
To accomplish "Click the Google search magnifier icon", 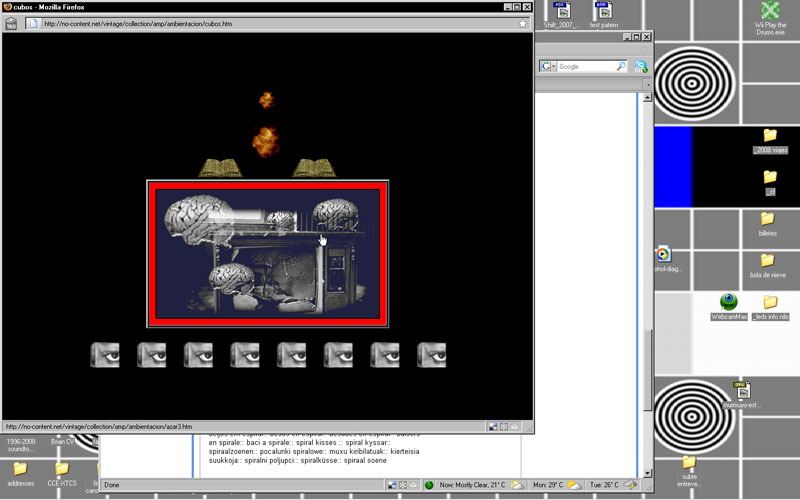I will 621,66.
